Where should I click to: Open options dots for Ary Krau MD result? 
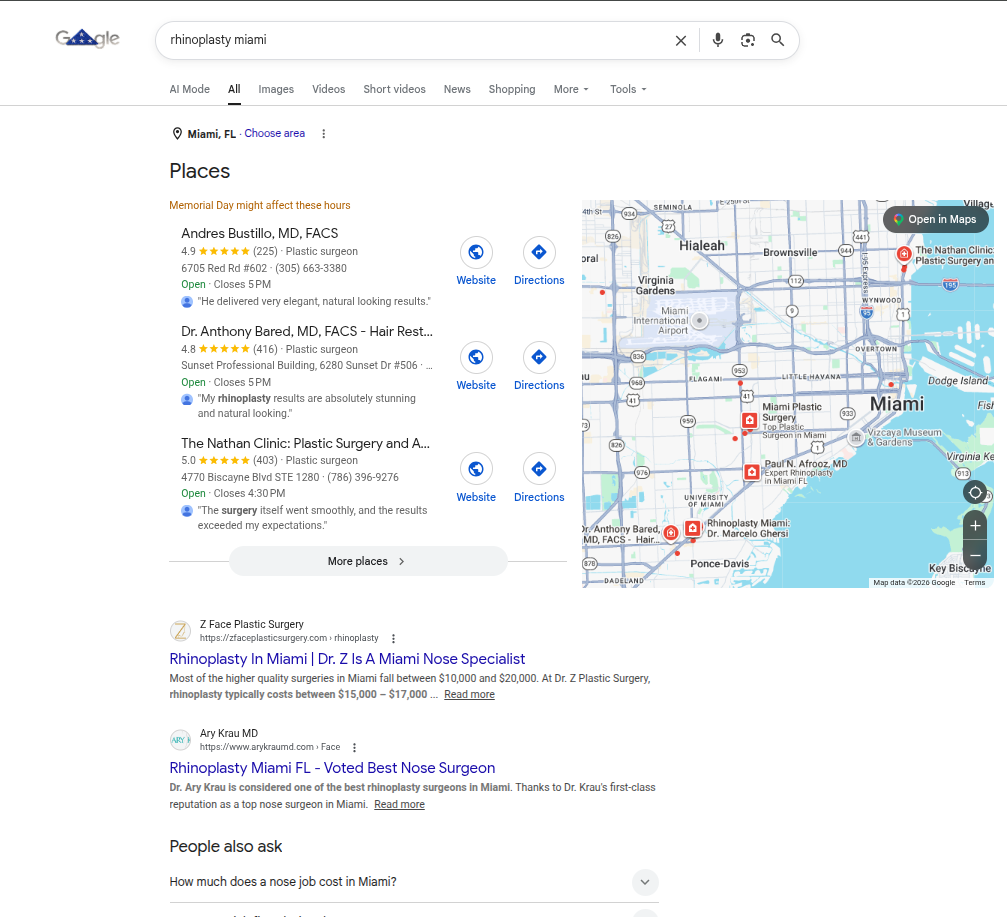(x=355, y=747)
